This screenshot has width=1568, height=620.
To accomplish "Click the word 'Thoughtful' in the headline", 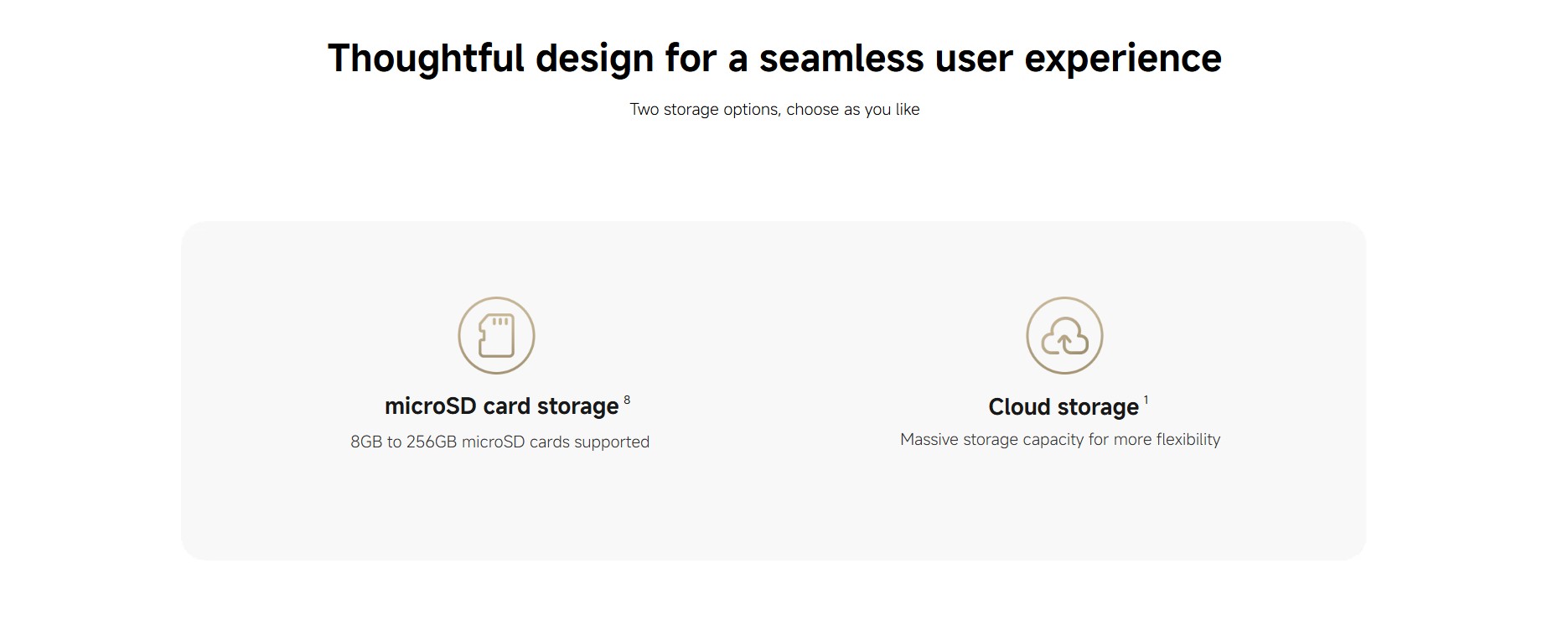I will point(426,59).
